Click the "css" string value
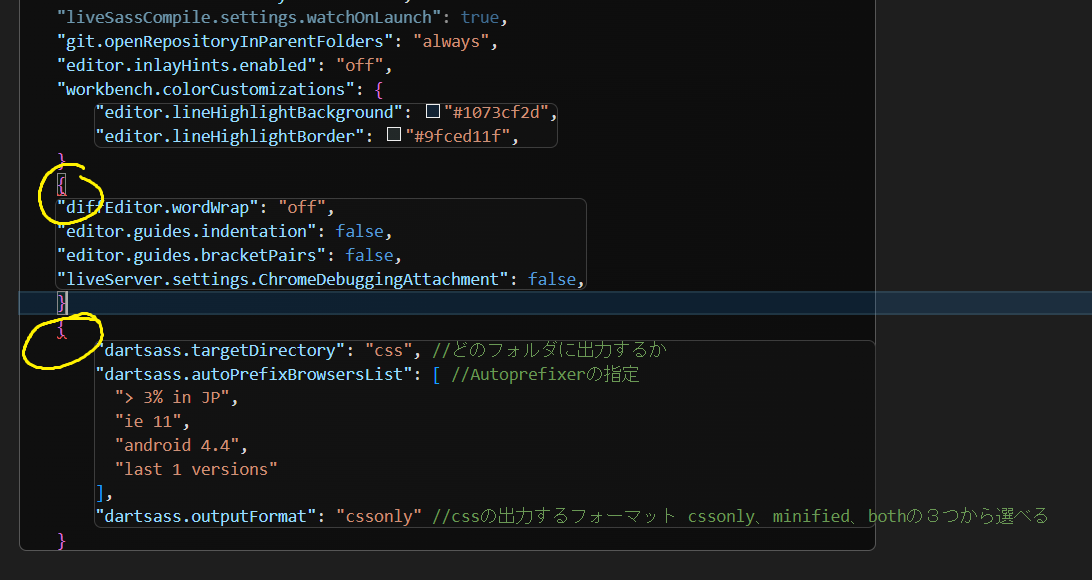This screenshot has height=580, width=1092. (x=389, y=350)
